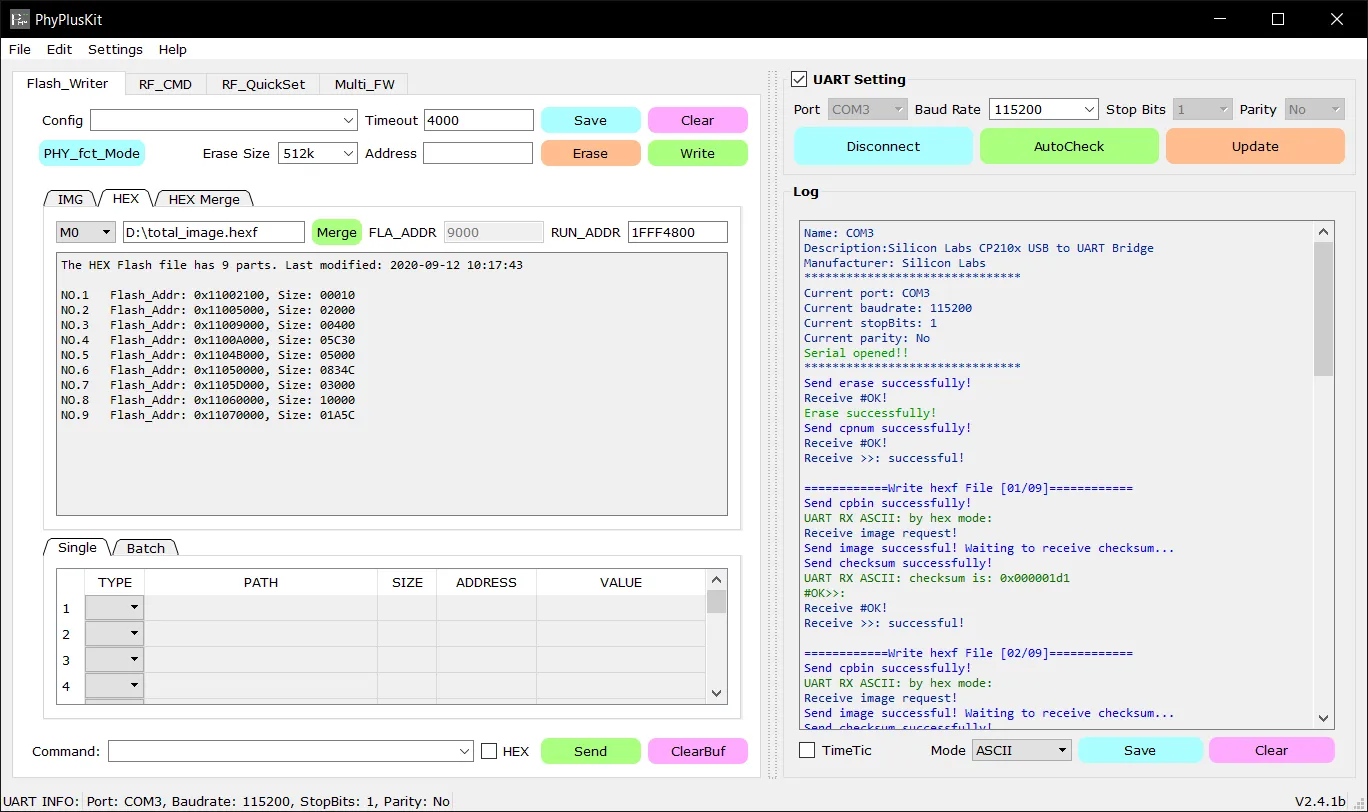
Task: Open the Config dropdown
Action: [x=223, y=120]
